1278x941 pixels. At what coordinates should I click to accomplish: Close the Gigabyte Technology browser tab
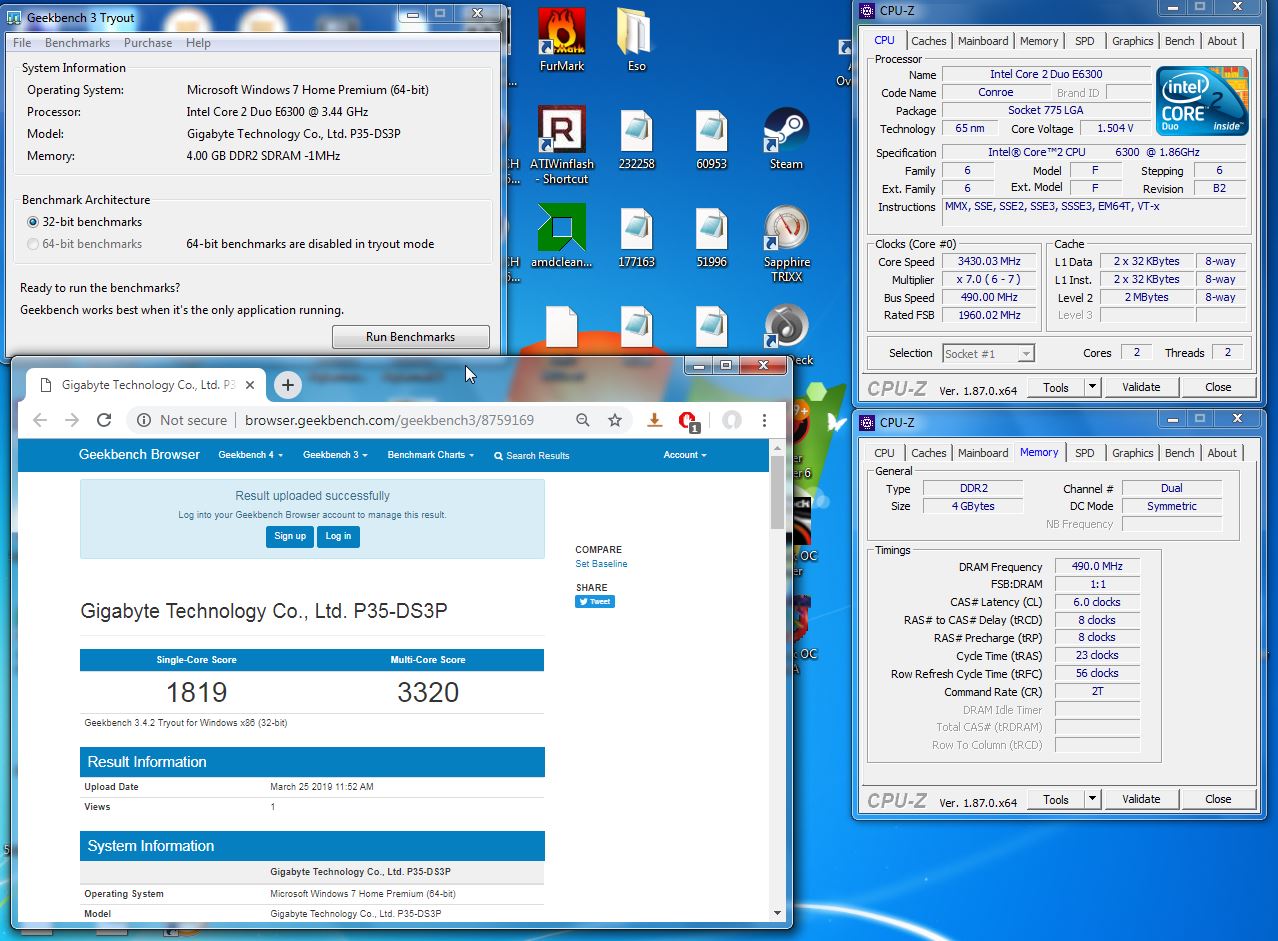click(250, 385)
